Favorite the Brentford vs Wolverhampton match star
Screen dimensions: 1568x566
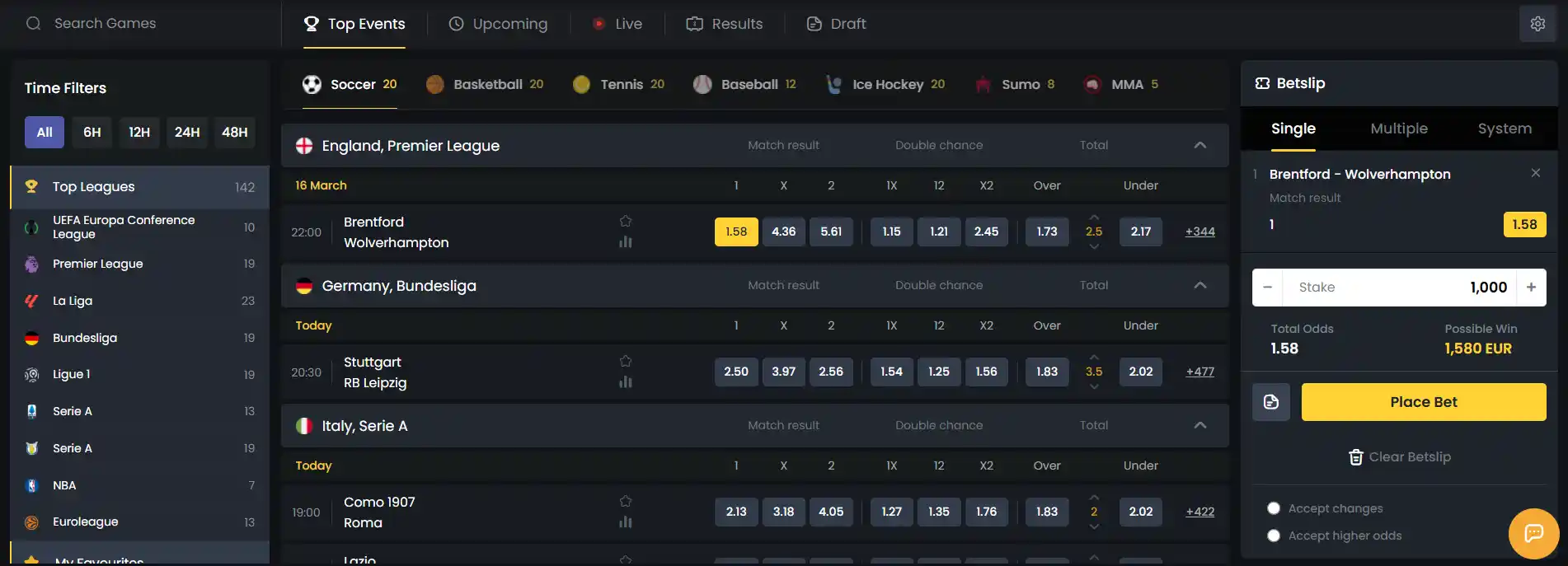tap(626, 221)
